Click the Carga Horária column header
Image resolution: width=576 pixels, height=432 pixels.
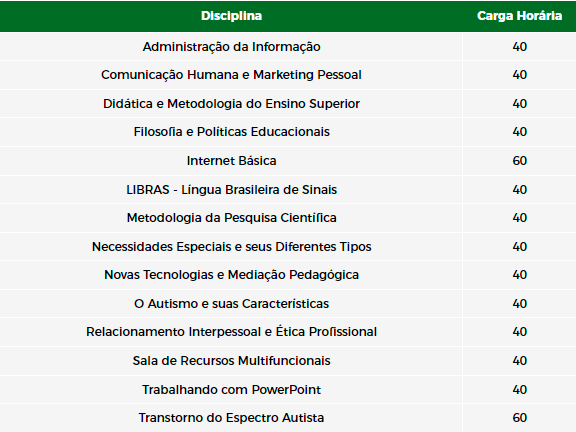click(519, 16)
